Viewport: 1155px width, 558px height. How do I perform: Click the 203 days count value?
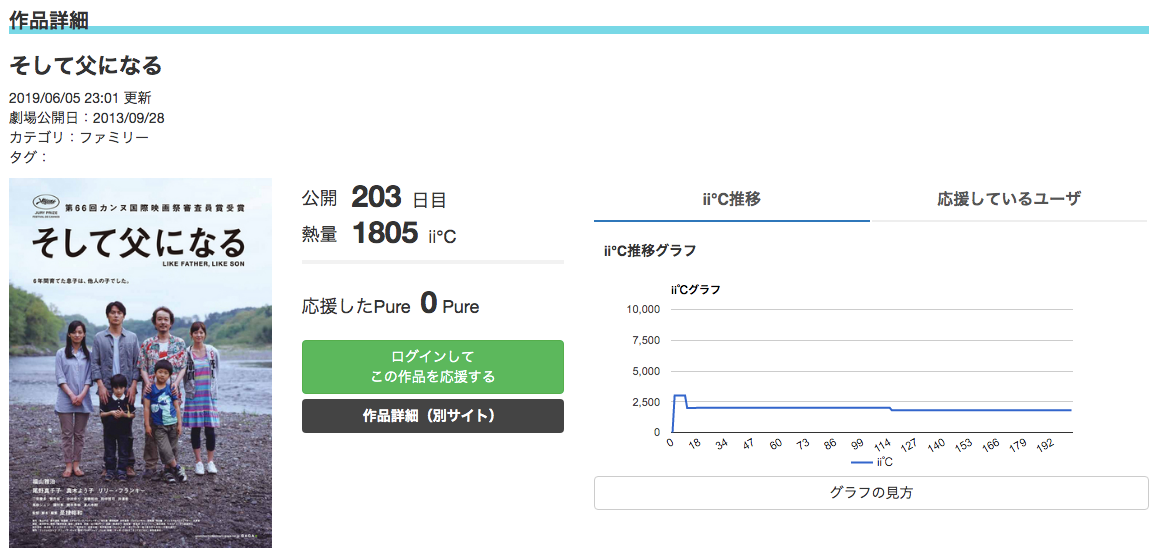point(376,197)
